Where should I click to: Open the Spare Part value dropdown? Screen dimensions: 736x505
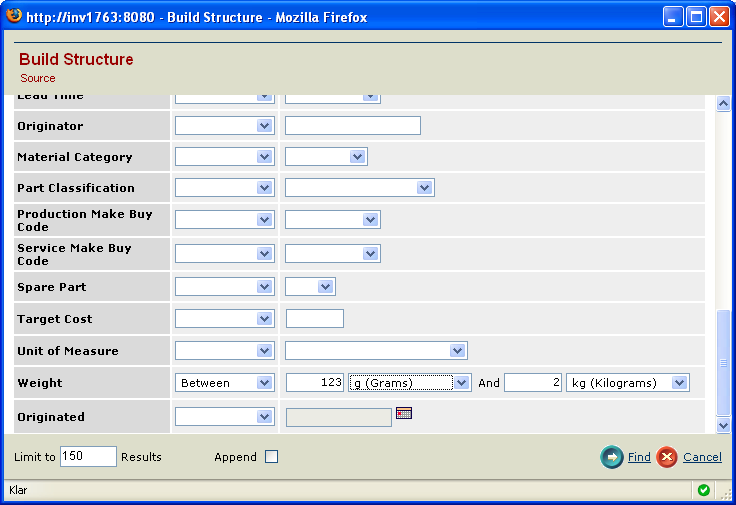pyautogui.click(x=310, y=287)
